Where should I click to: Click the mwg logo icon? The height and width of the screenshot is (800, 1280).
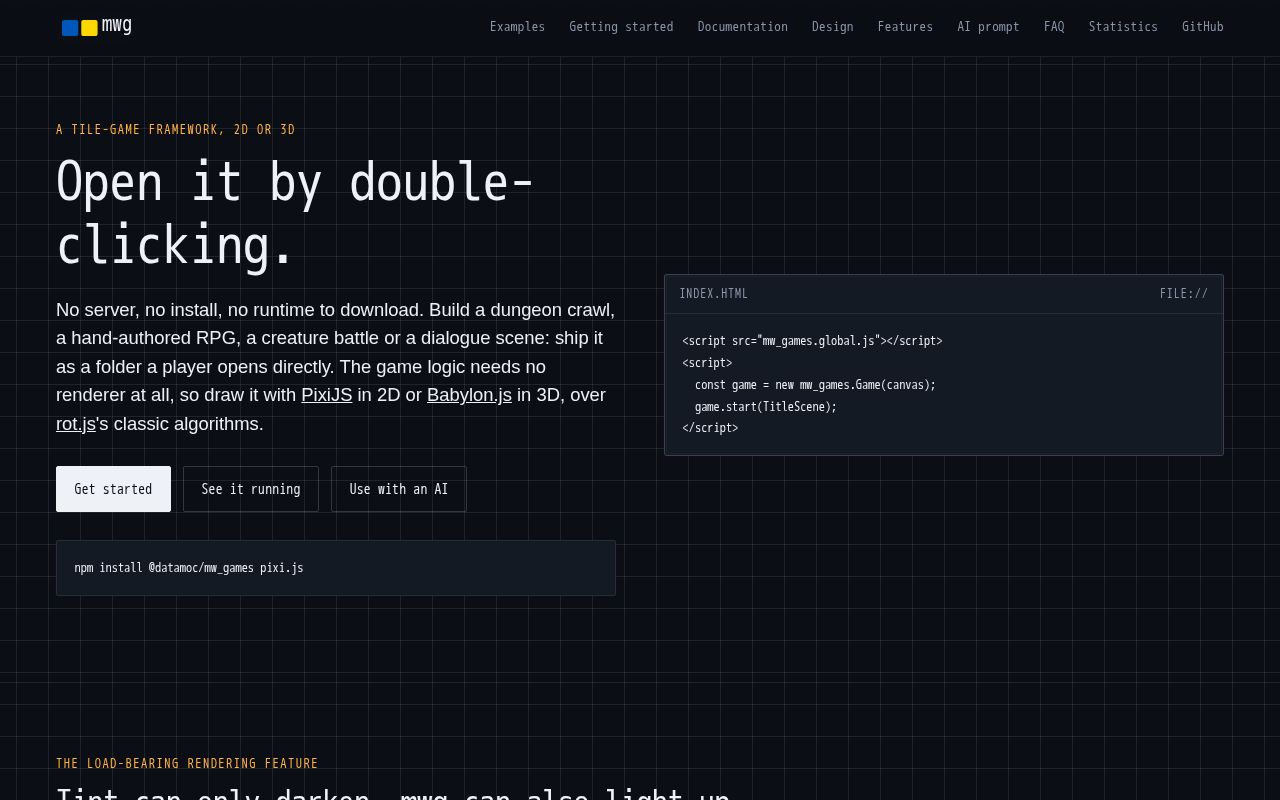[x=80, y=28]
